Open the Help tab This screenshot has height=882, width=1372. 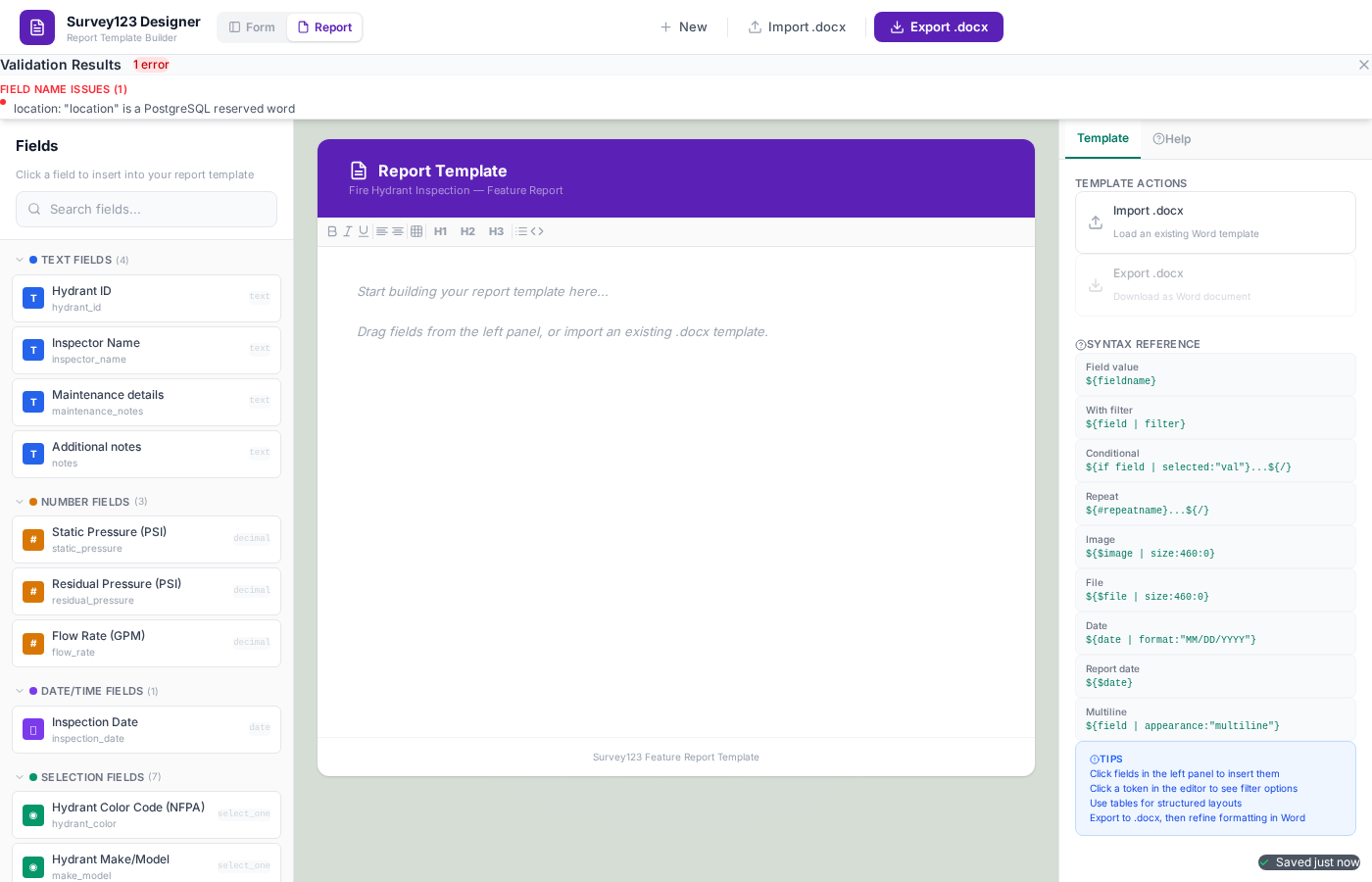click(1172, 139)
